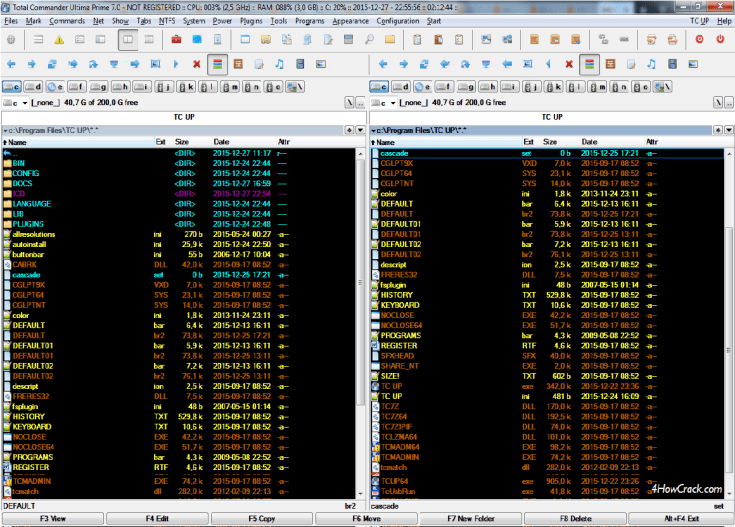The width and height of the screenshot is (735, 527).
Task: Refresh the left panel with reload icon
Action: (x=52, y=64)
